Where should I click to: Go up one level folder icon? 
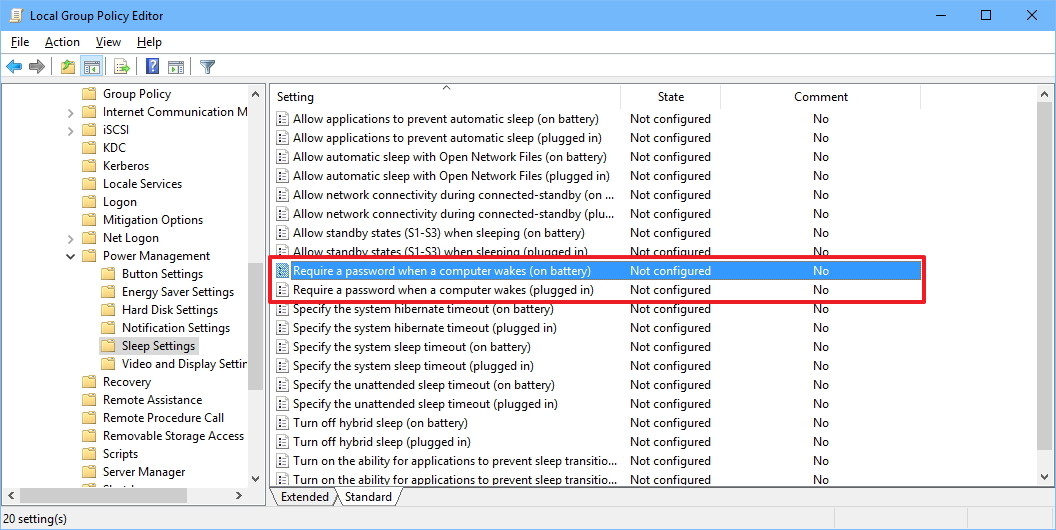pyautogui.click(x=67, y=67)
